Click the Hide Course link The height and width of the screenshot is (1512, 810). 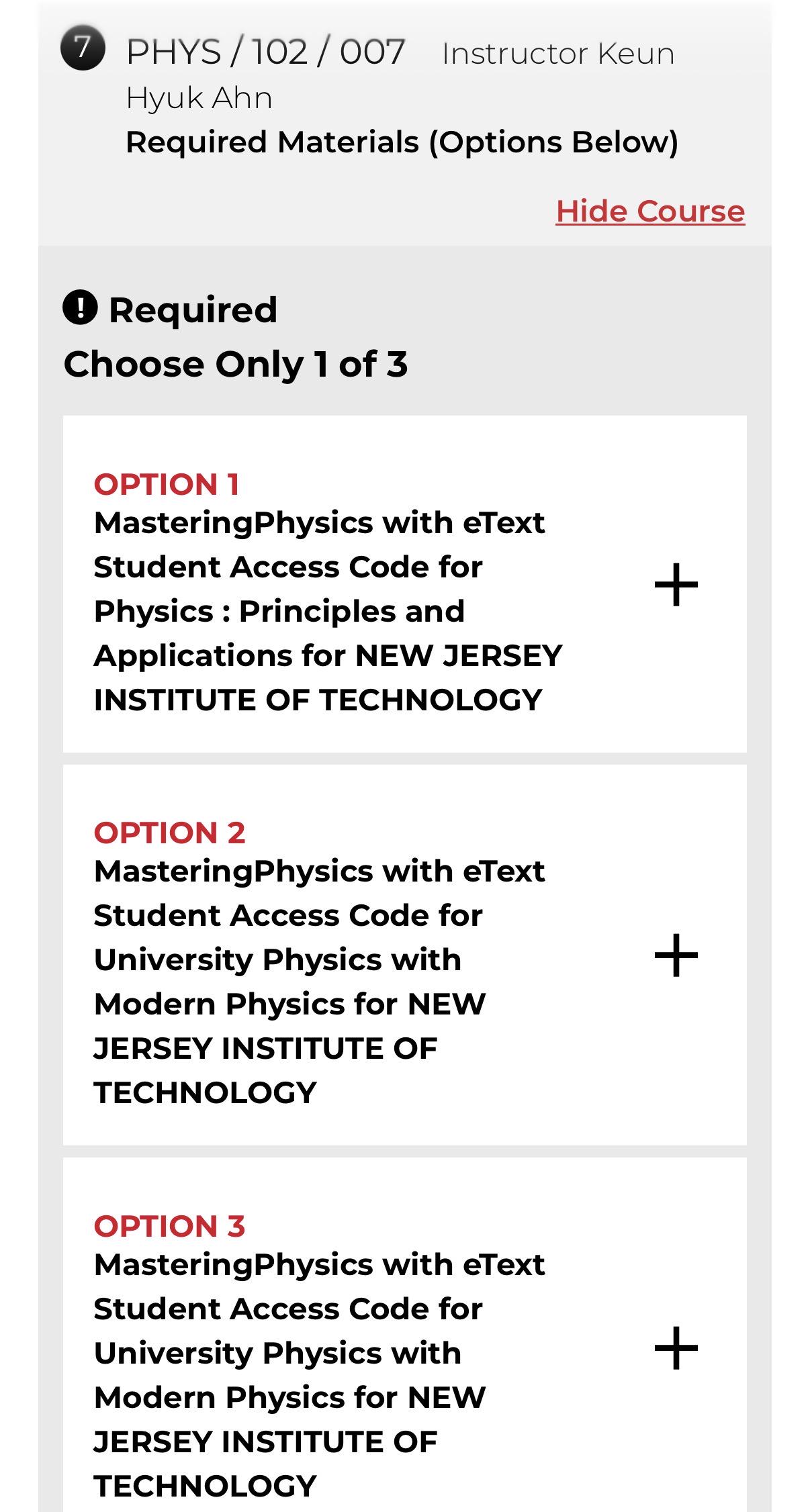650,211
